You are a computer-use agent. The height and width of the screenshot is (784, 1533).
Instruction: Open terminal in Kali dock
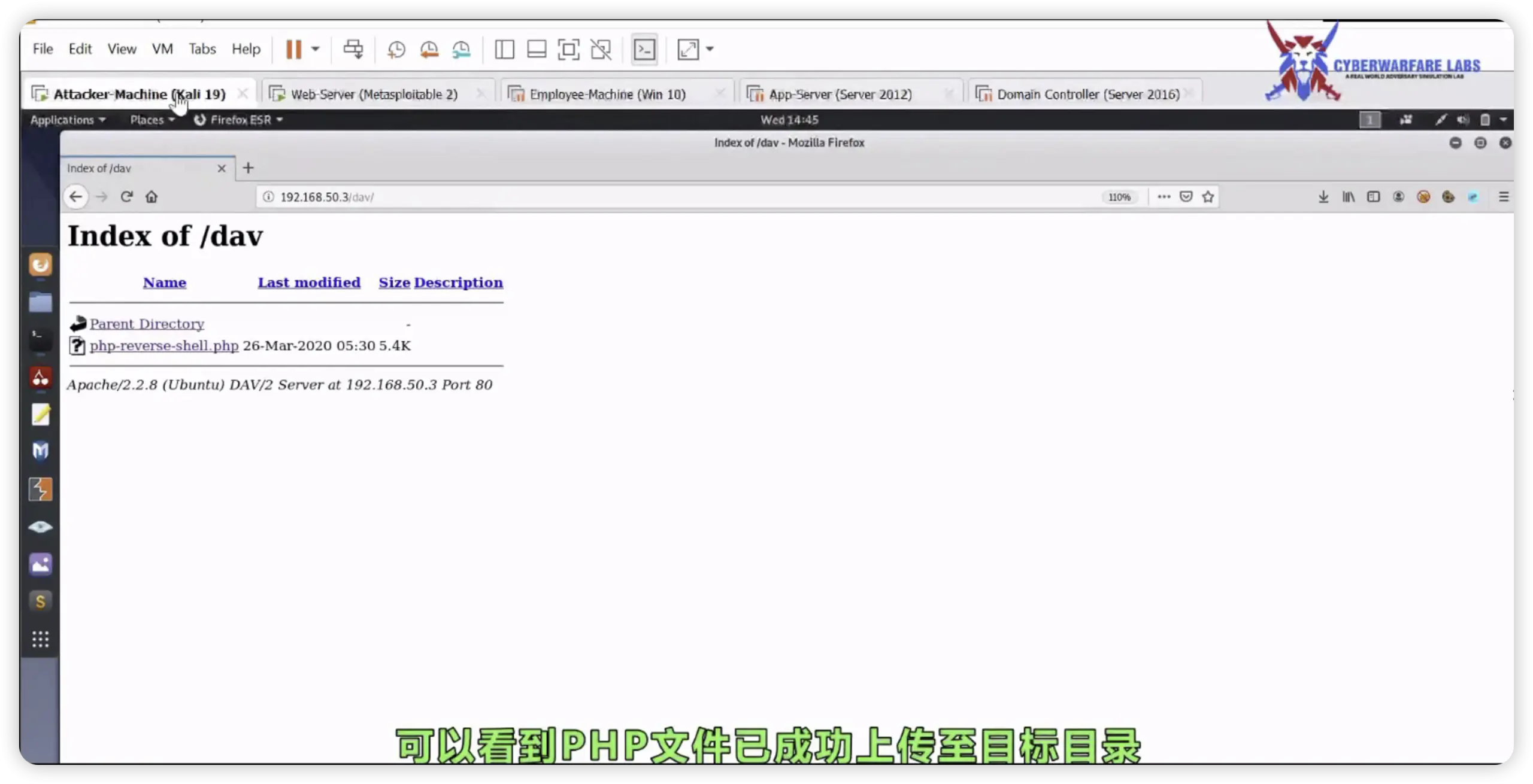click(x=40, y=339)
